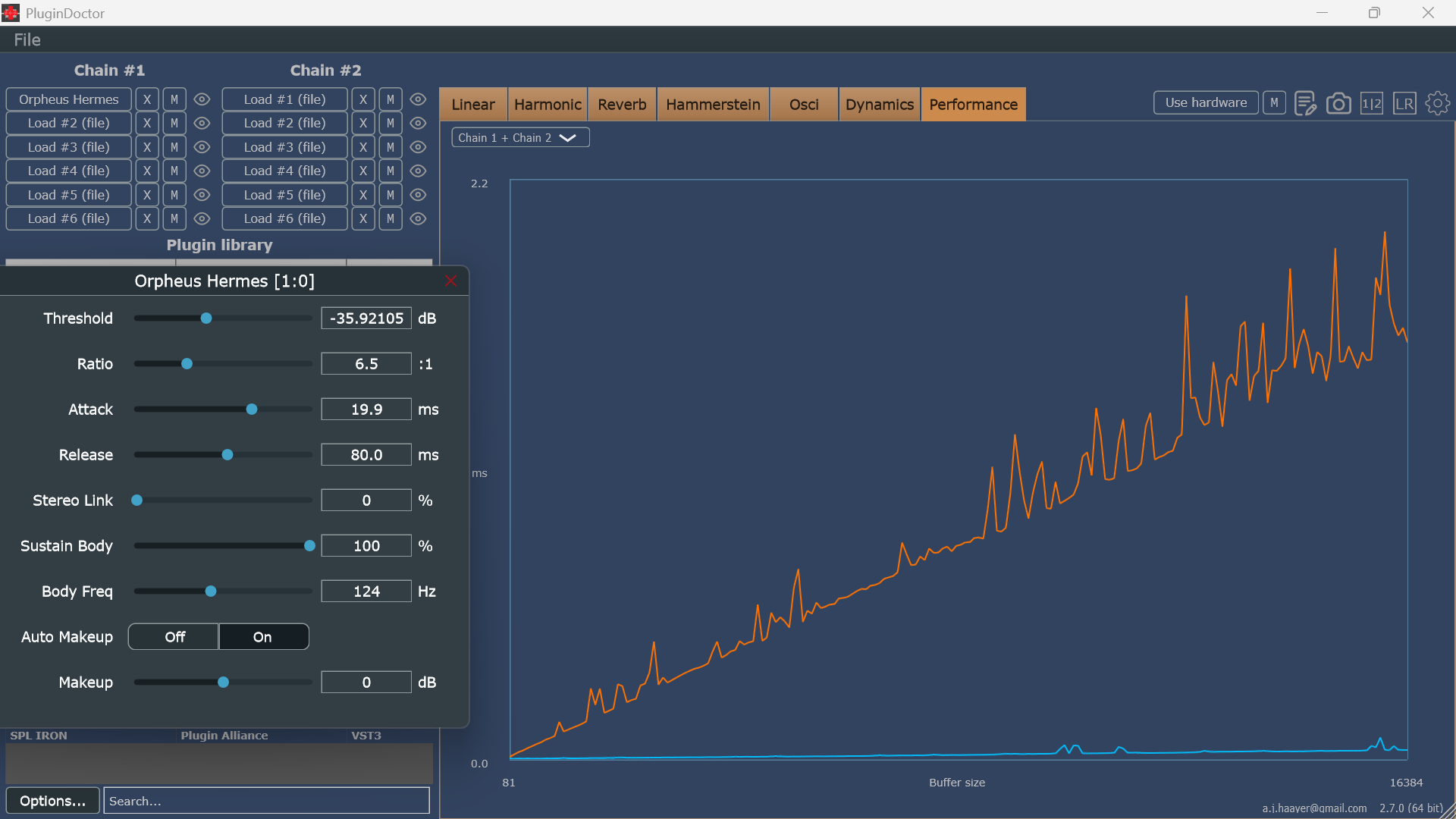This screenshot has width=1456, height=819.
Task: Adjust the Sustain Body slider handle
Action: pyautogui.click(x=309, y=546)
